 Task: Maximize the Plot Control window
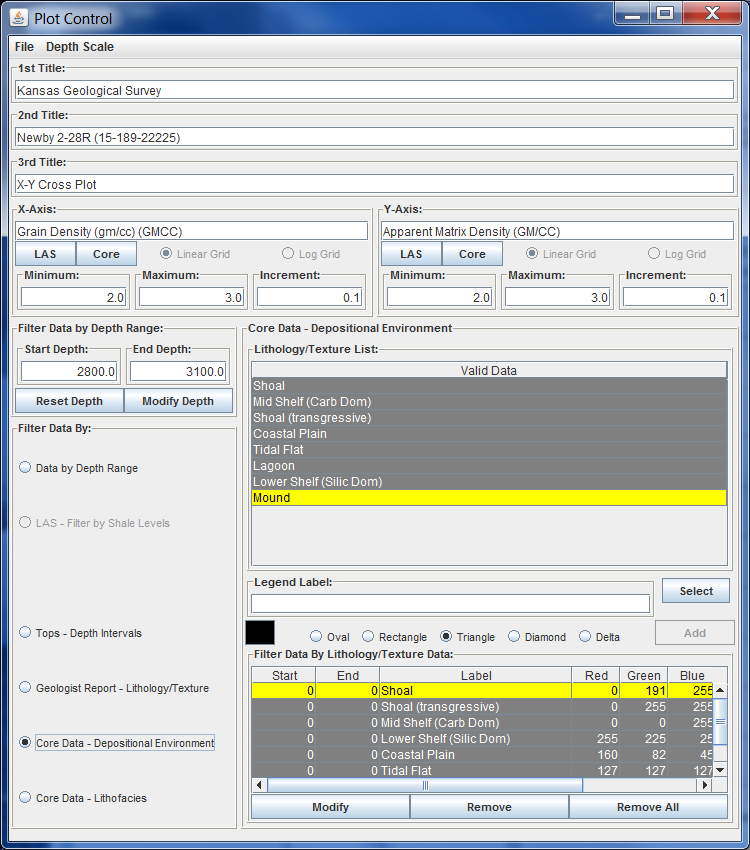point(665,13)
